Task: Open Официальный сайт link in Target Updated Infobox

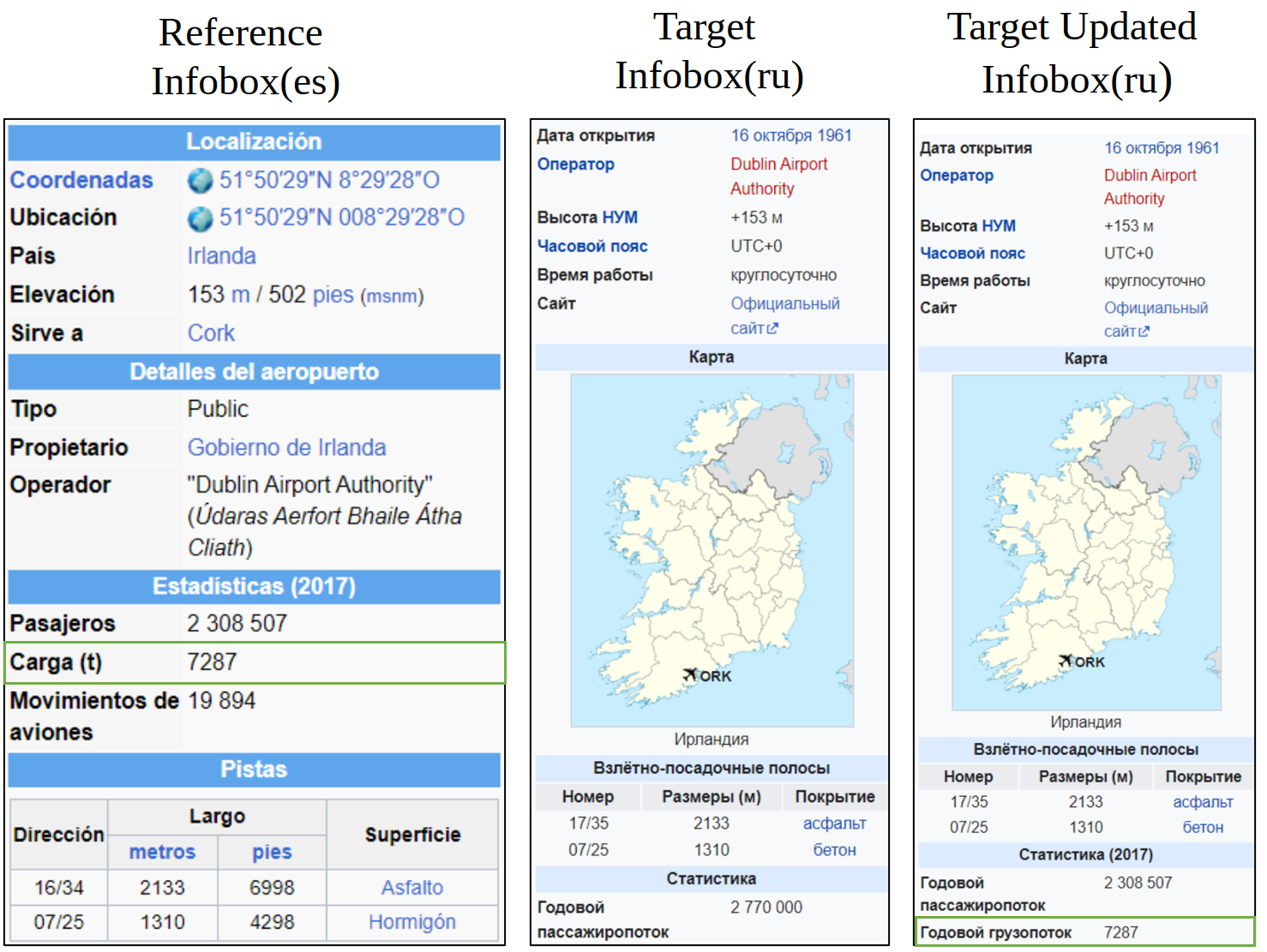Action: pyautogui.click(x=1156, y=319)
